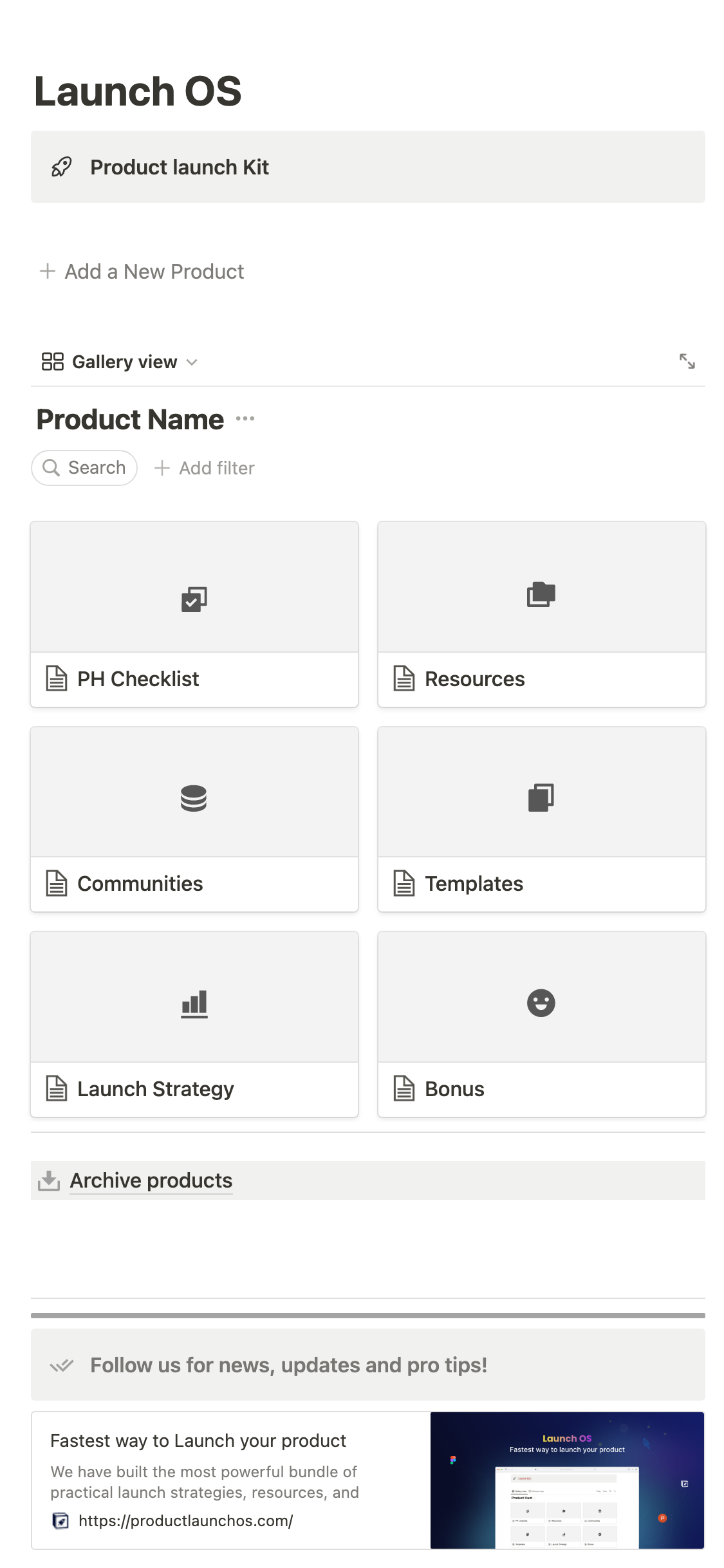
Task: Click the Launch OS website preview thumbnail
Action: pos(567,1480)
